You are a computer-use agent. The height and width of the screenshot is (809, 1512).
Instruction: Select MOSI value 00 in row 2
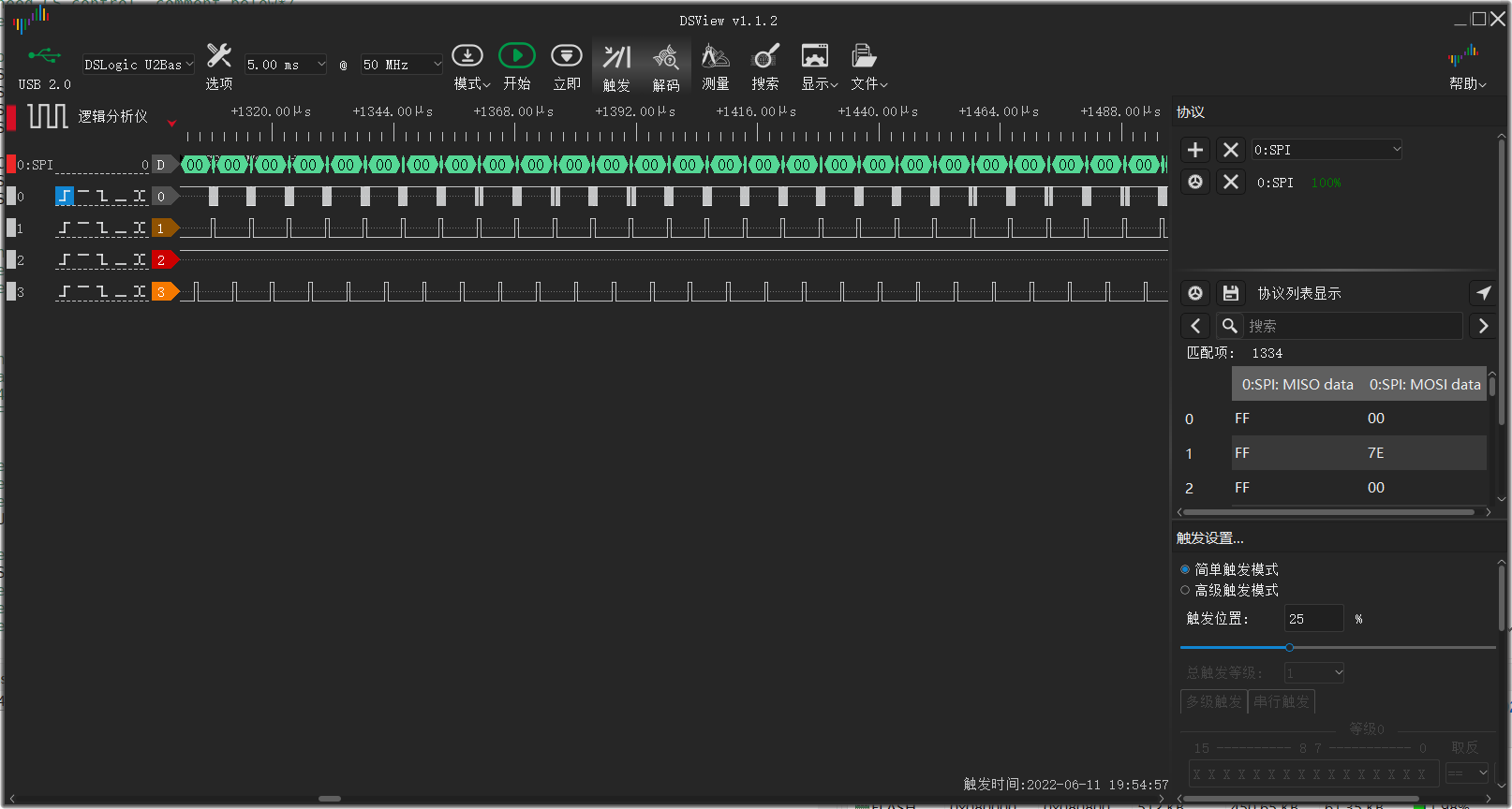pyautogui.click(x=1375, y=488)
